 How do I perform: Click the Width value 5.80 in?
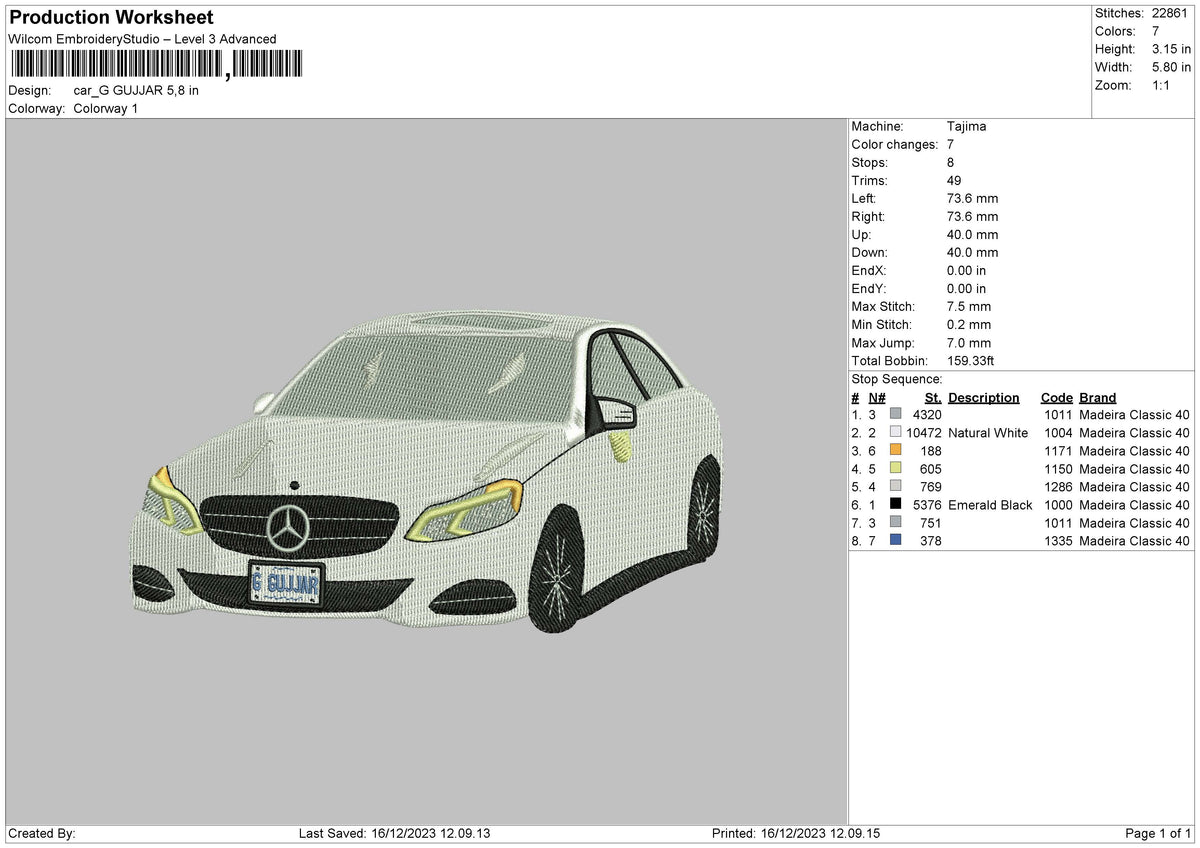pos(1169,67)
